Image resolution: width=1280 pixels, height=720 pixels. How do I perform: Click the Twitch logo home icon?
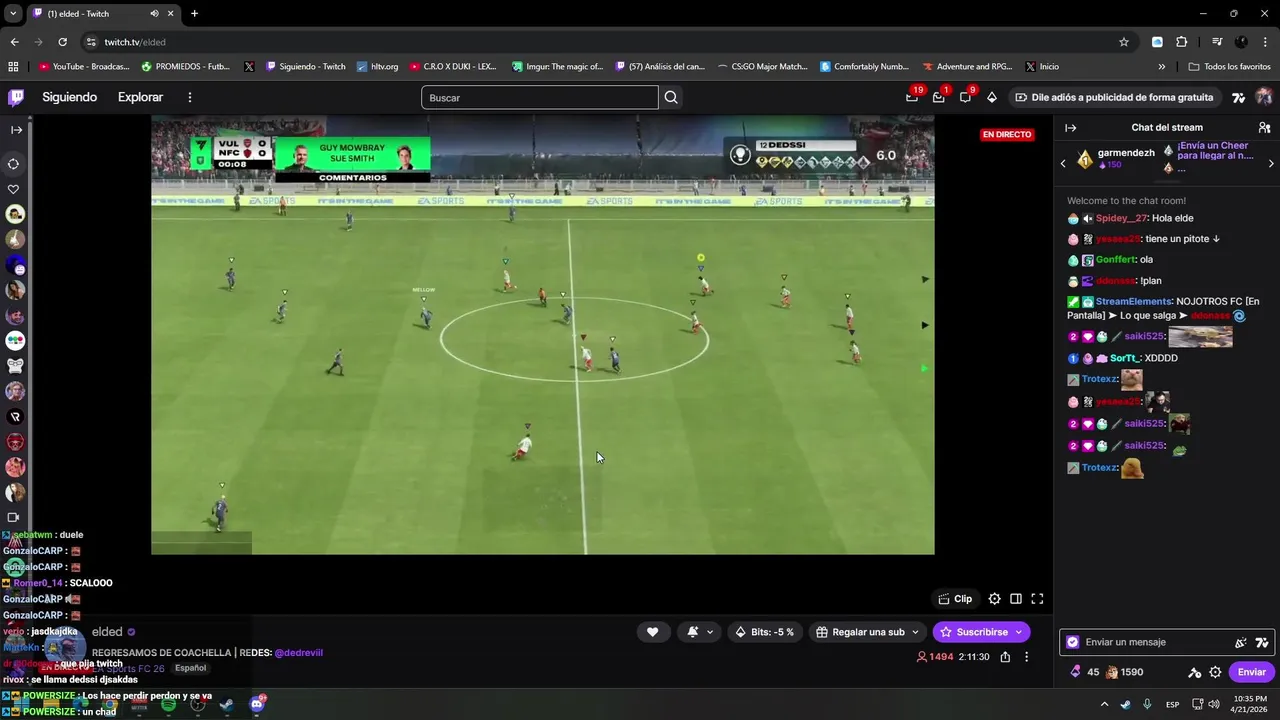click(x=16, y=97)
